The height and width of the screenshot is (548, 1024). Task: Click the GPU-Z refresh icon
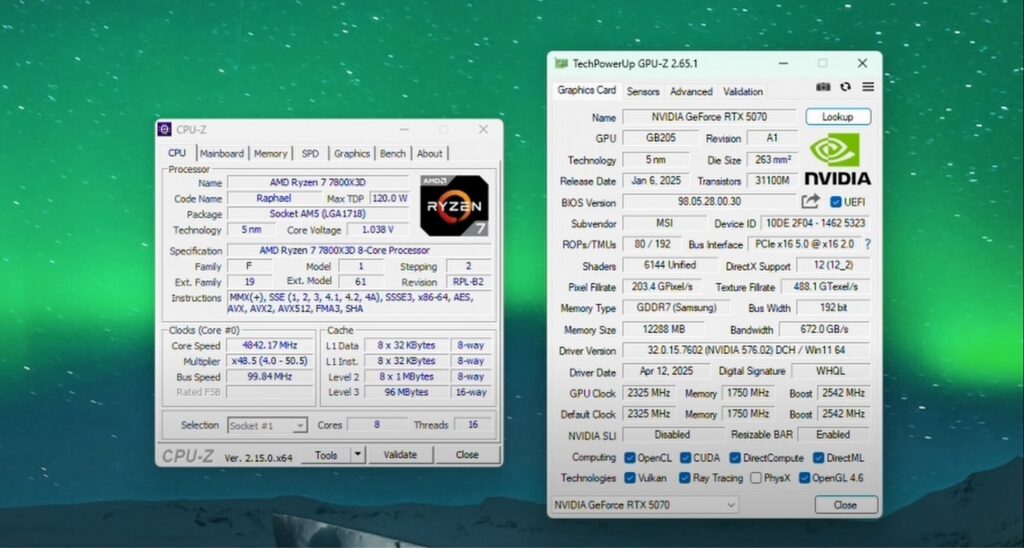[x=845, y=88]
